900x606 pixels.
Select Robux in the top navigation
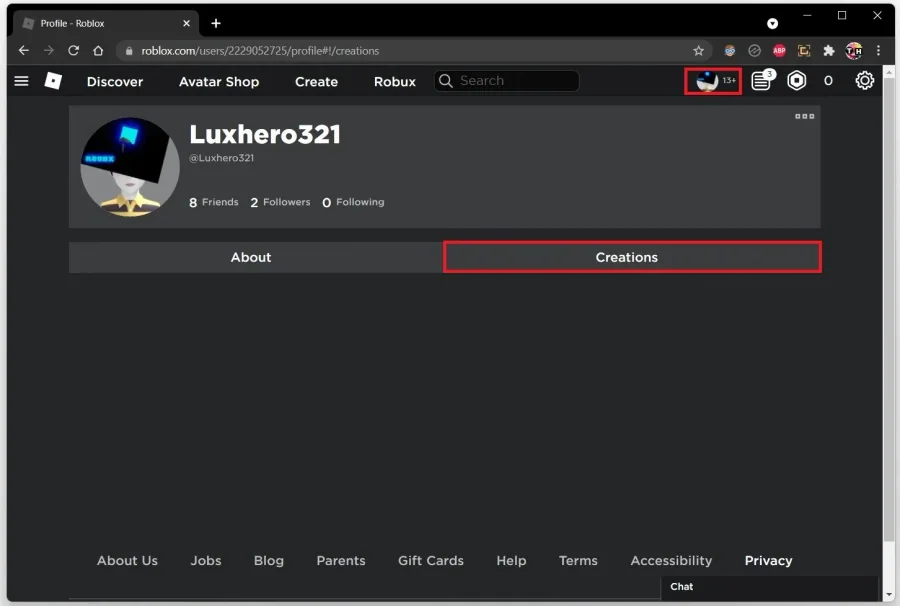tap(394, 81)
